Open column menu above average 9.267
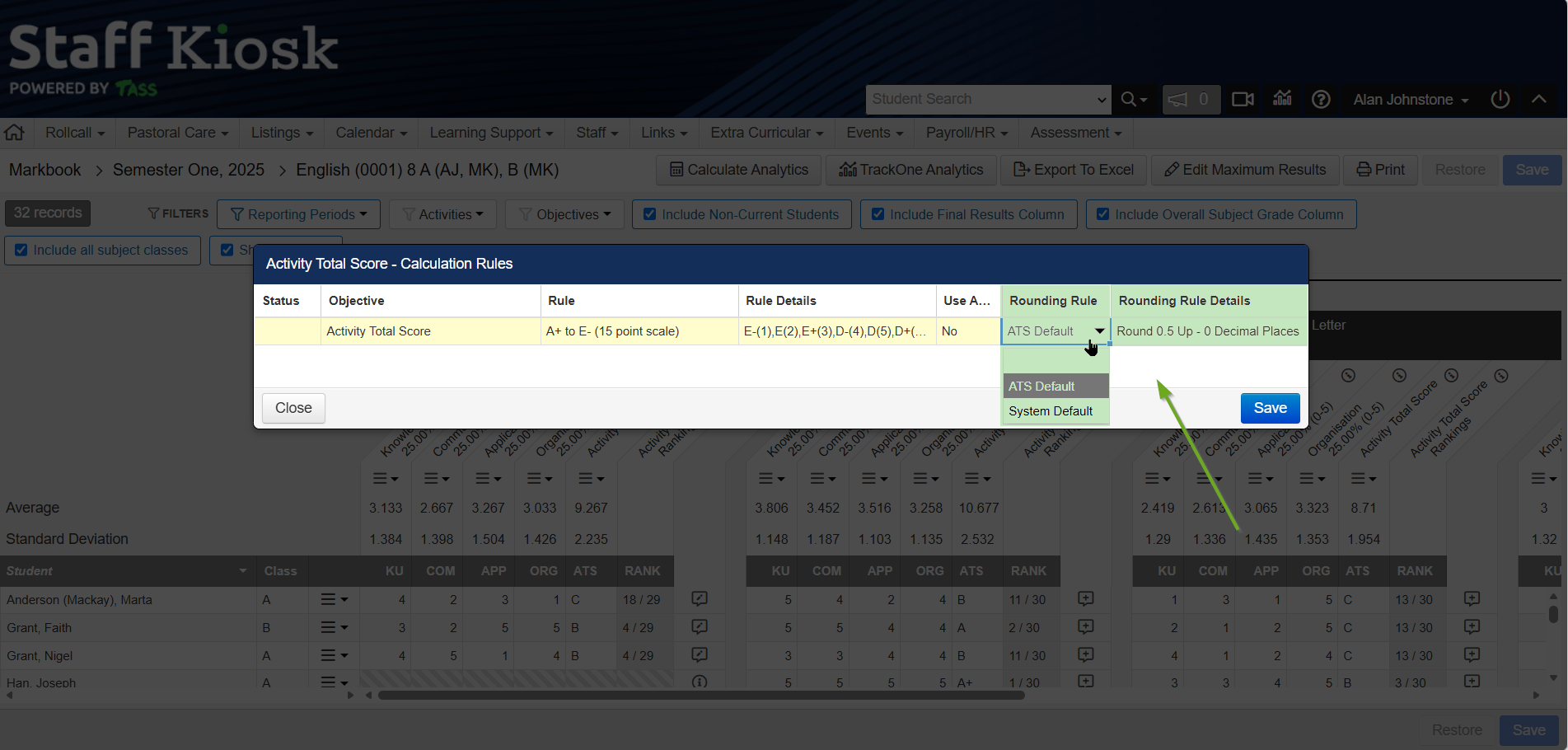 (x=591, y=478)
